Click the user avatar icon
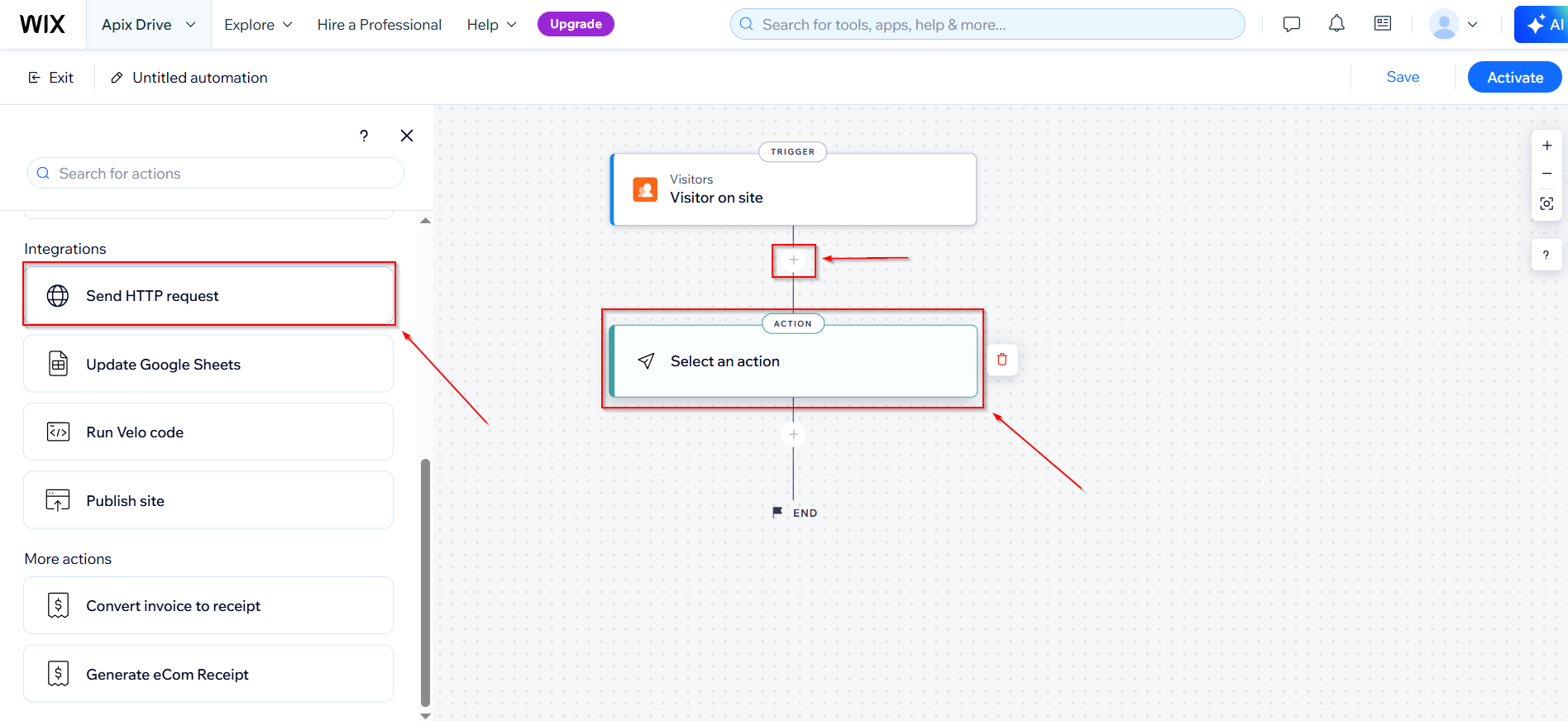The height and width of the screenshot is (721, 1568). [1444, 24]
